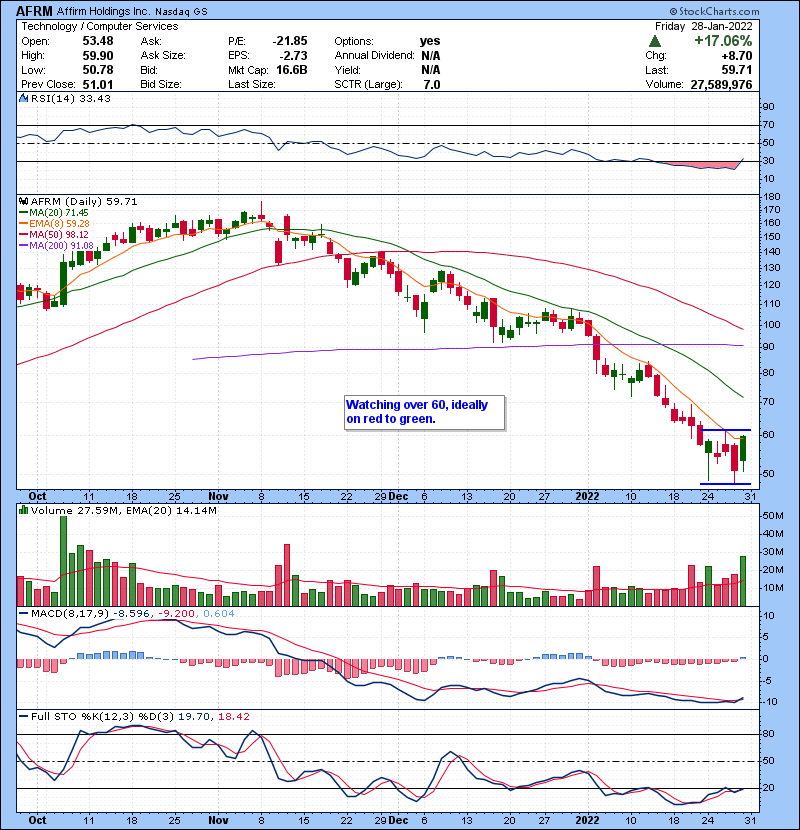
Task: Click the MA(20) 71.45 legend entry
Action: click(54, 213)
